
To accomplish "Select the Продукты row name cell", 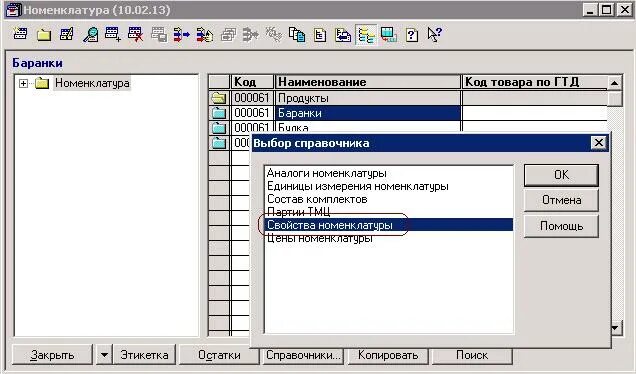I will pos(368,98).
